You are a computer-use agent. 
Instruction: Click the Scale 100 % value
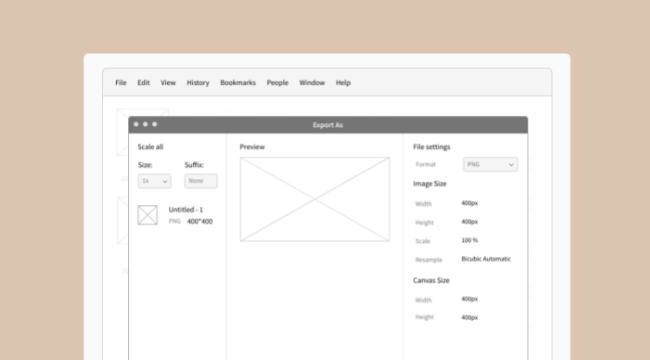pyautogui.click(x=470, y=240)
